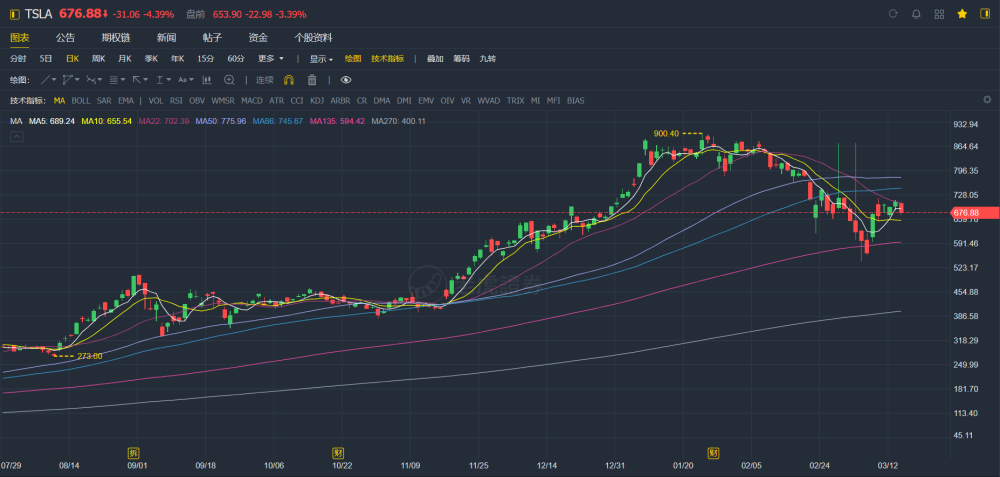Click the MA10 yellow legend label
Screen dimensions: 1000x477
[107, 121]
